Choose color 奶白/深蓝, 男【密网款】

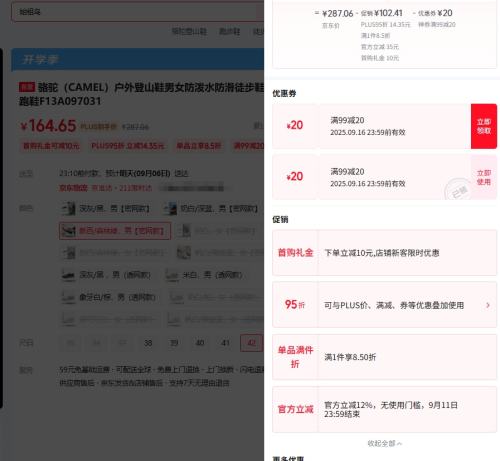(211, 209)
